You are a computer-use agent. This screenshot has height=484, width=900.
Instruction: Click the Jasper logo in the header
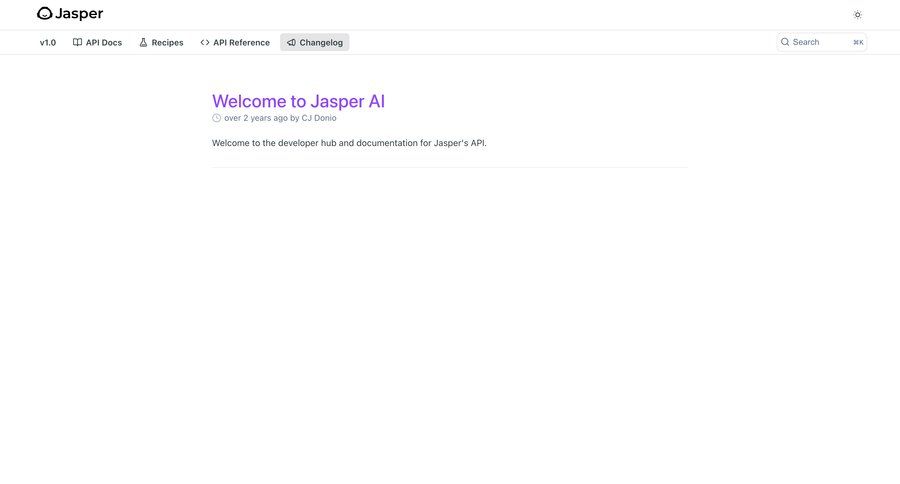(70, 14)
